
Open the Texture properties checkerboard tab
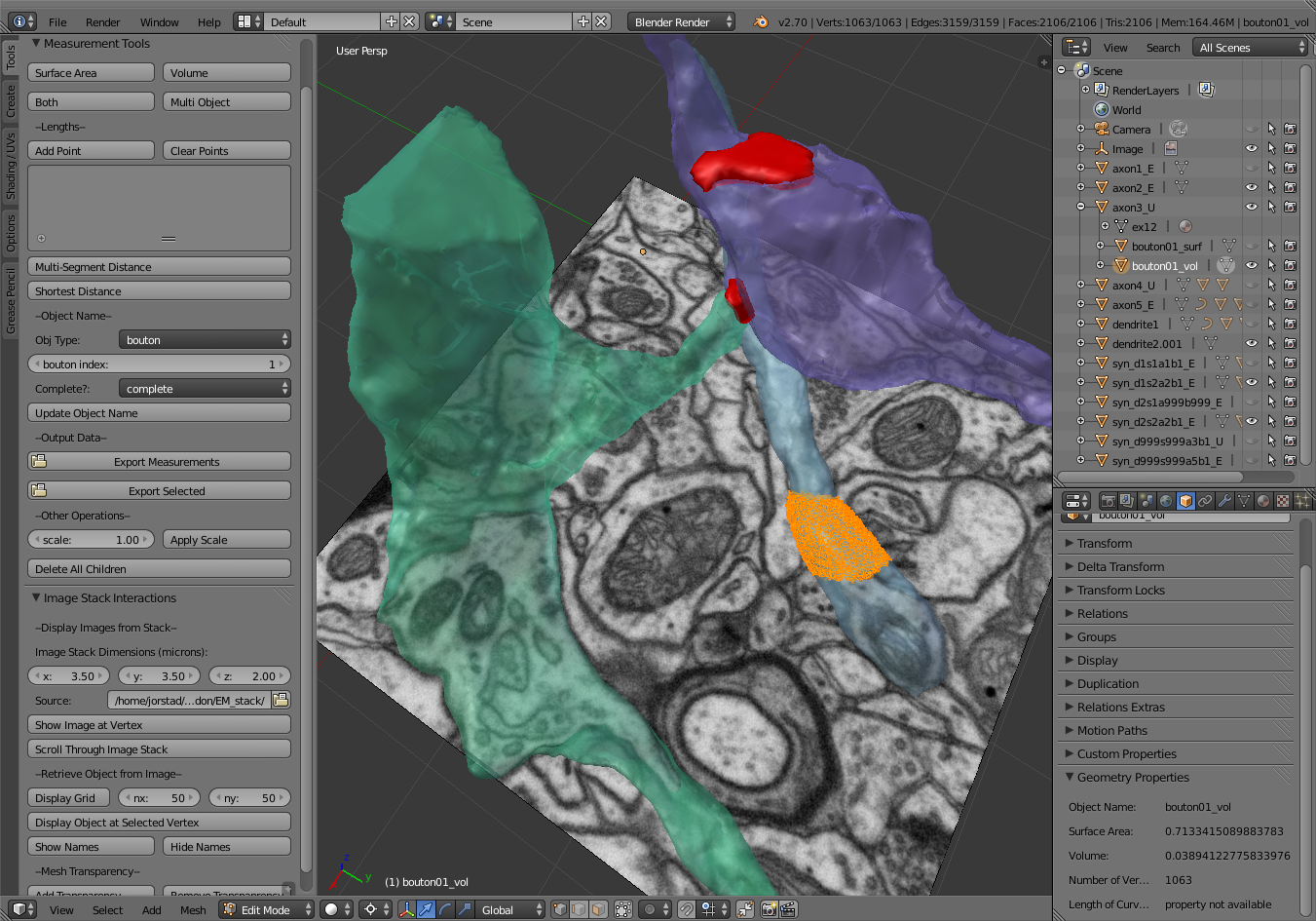(1283, 501)
